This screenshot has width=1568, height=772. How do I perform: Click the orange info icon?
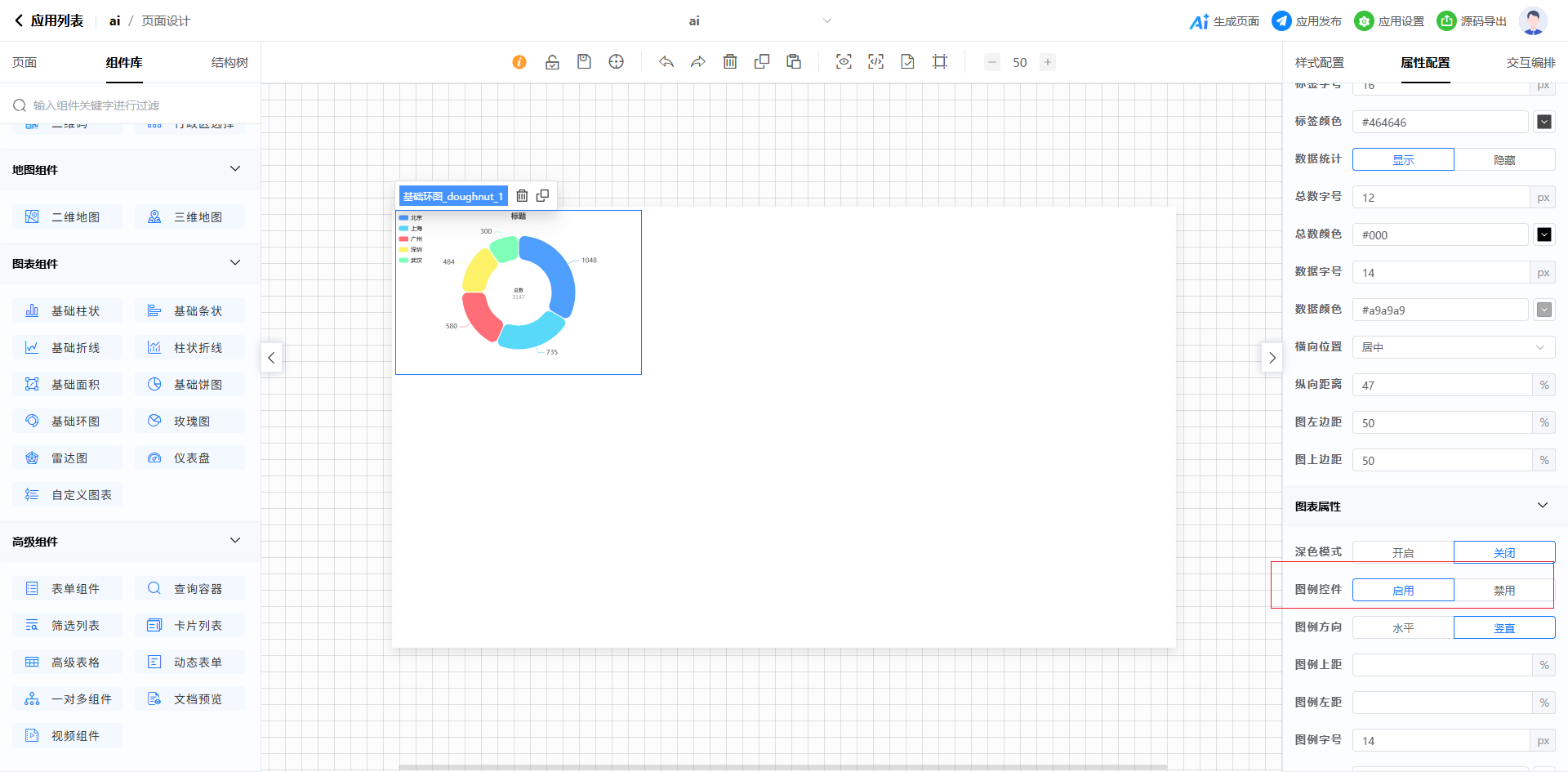pyautogui.click(x=519, y=62)
